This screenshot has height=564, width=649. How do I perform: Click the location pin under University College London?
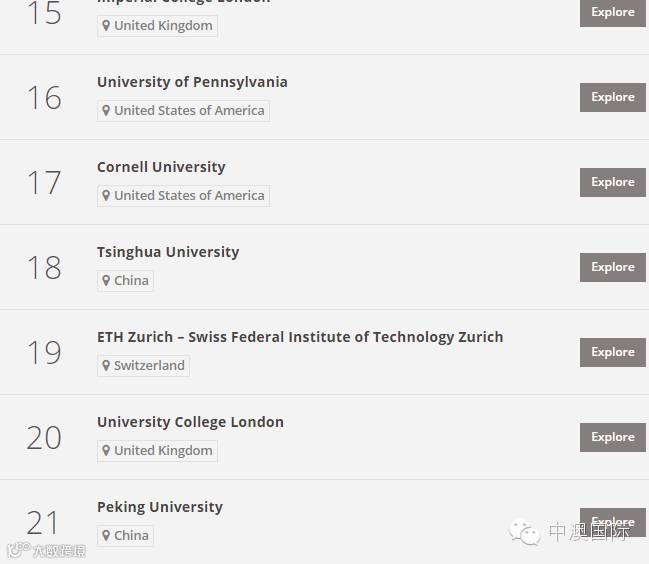[x=106, y=450]
